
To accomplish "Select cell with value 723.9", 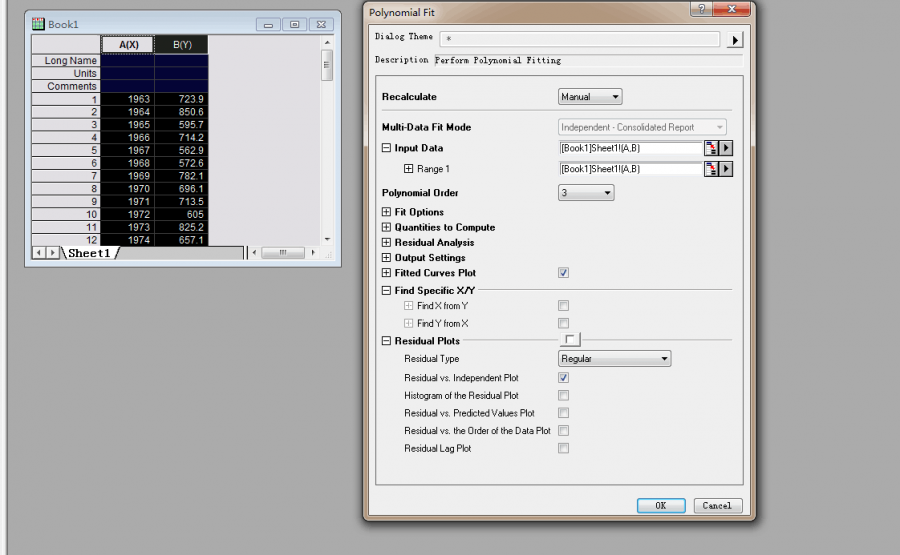I will tap(181, 99).
